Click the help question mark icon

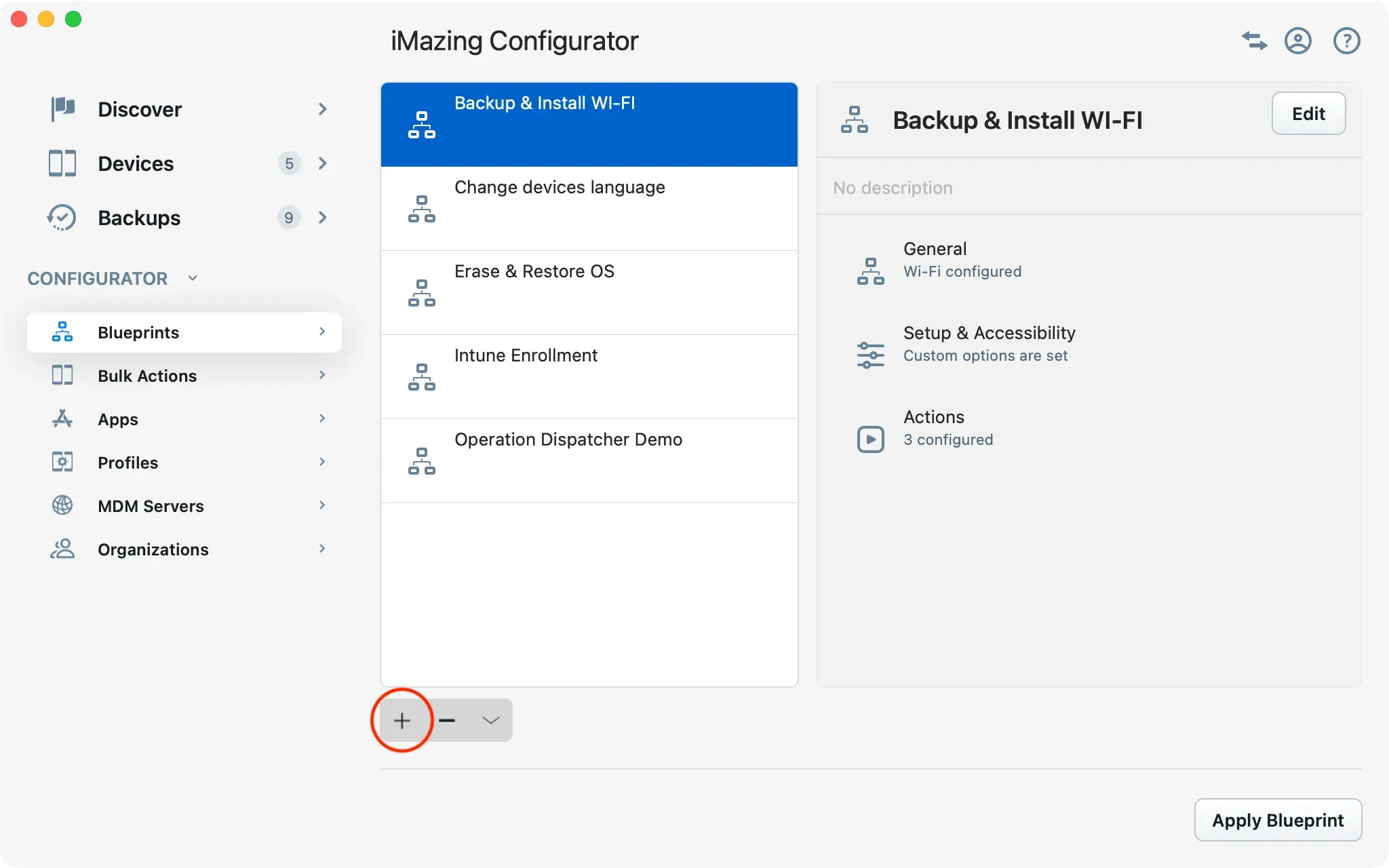point(1346,41)
